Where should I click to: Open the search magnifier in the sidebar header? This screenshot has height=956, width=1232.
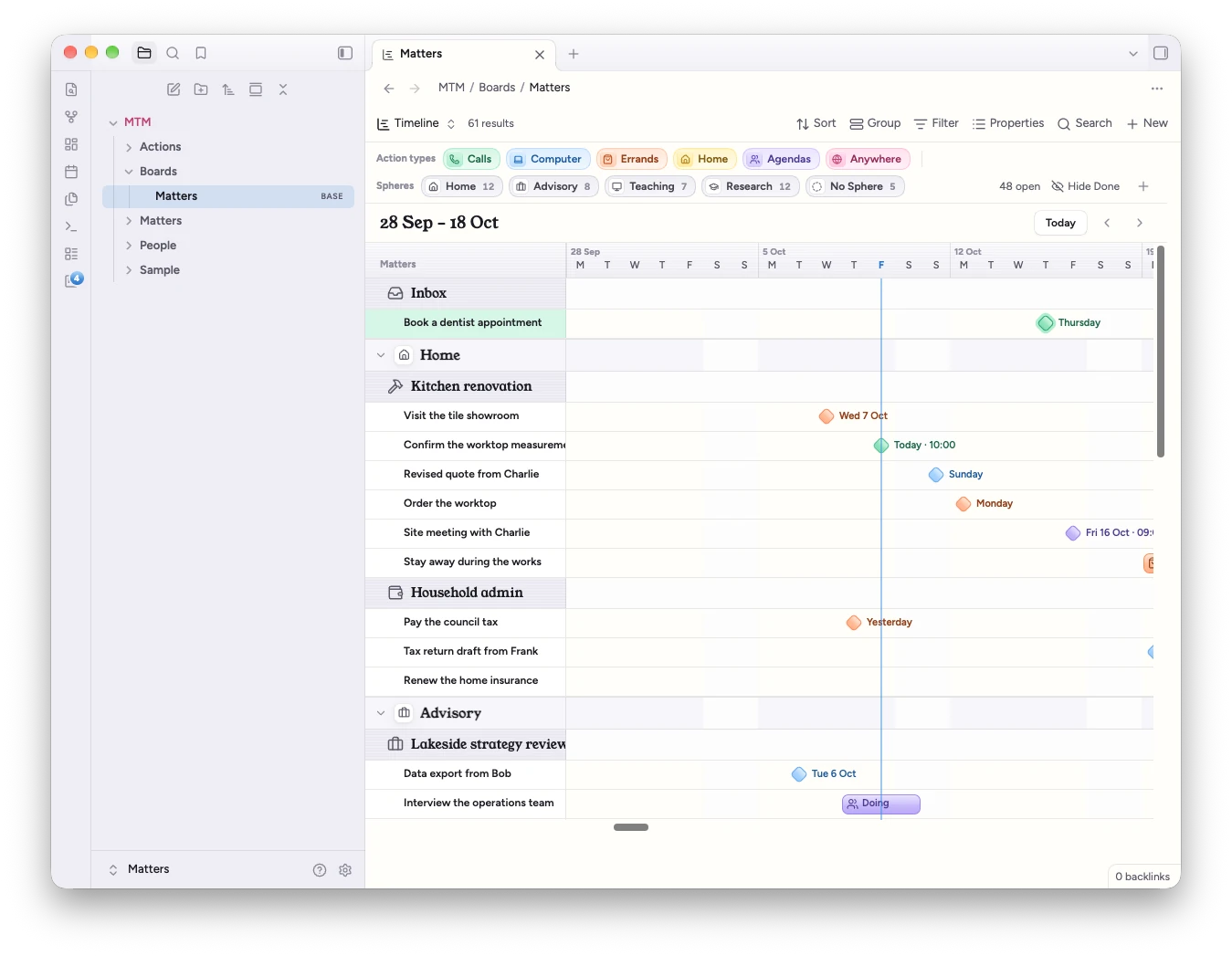[173, 53]
